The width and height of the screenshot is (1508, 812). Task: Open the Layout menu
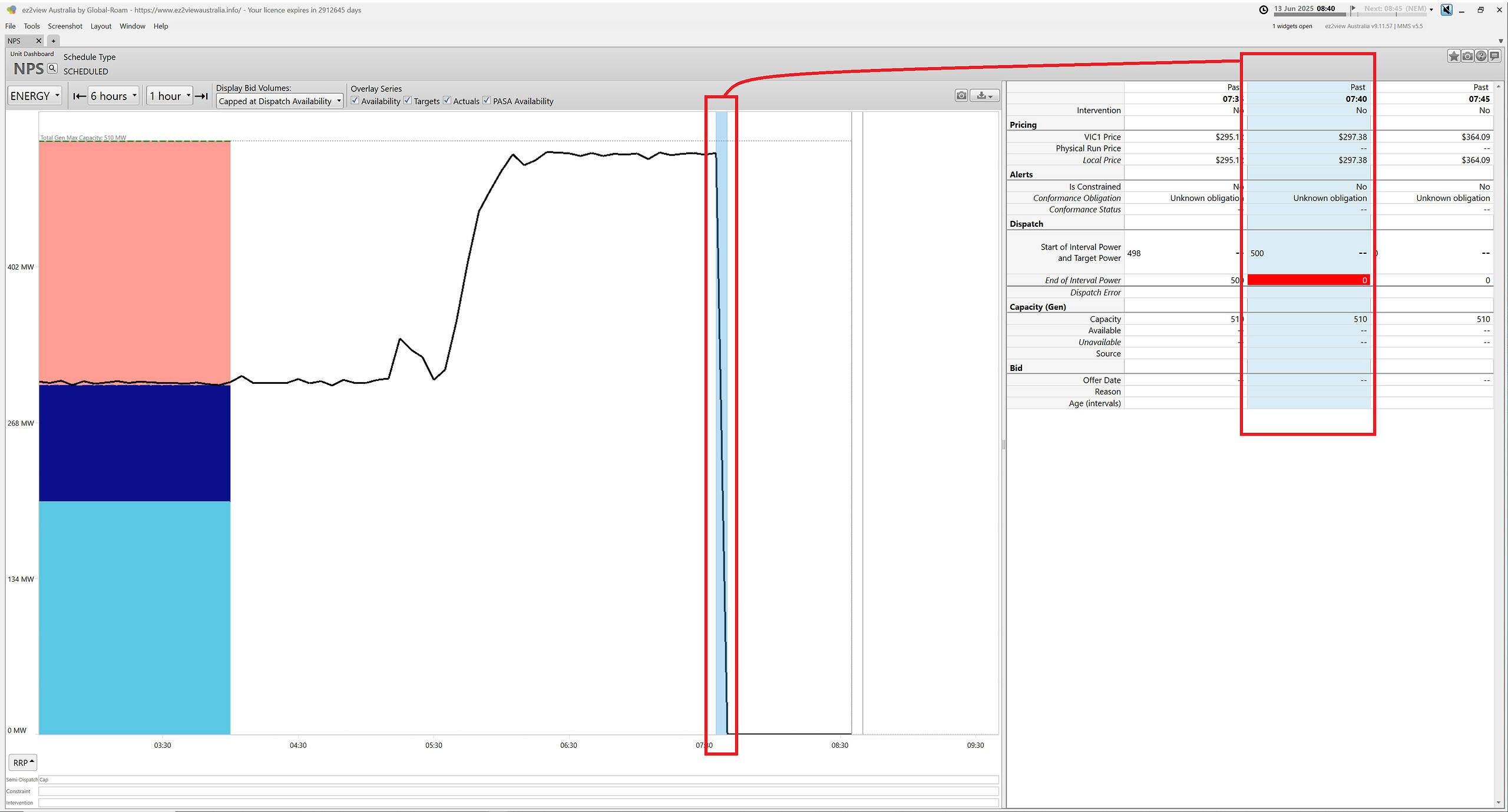(x=101, y=26)
